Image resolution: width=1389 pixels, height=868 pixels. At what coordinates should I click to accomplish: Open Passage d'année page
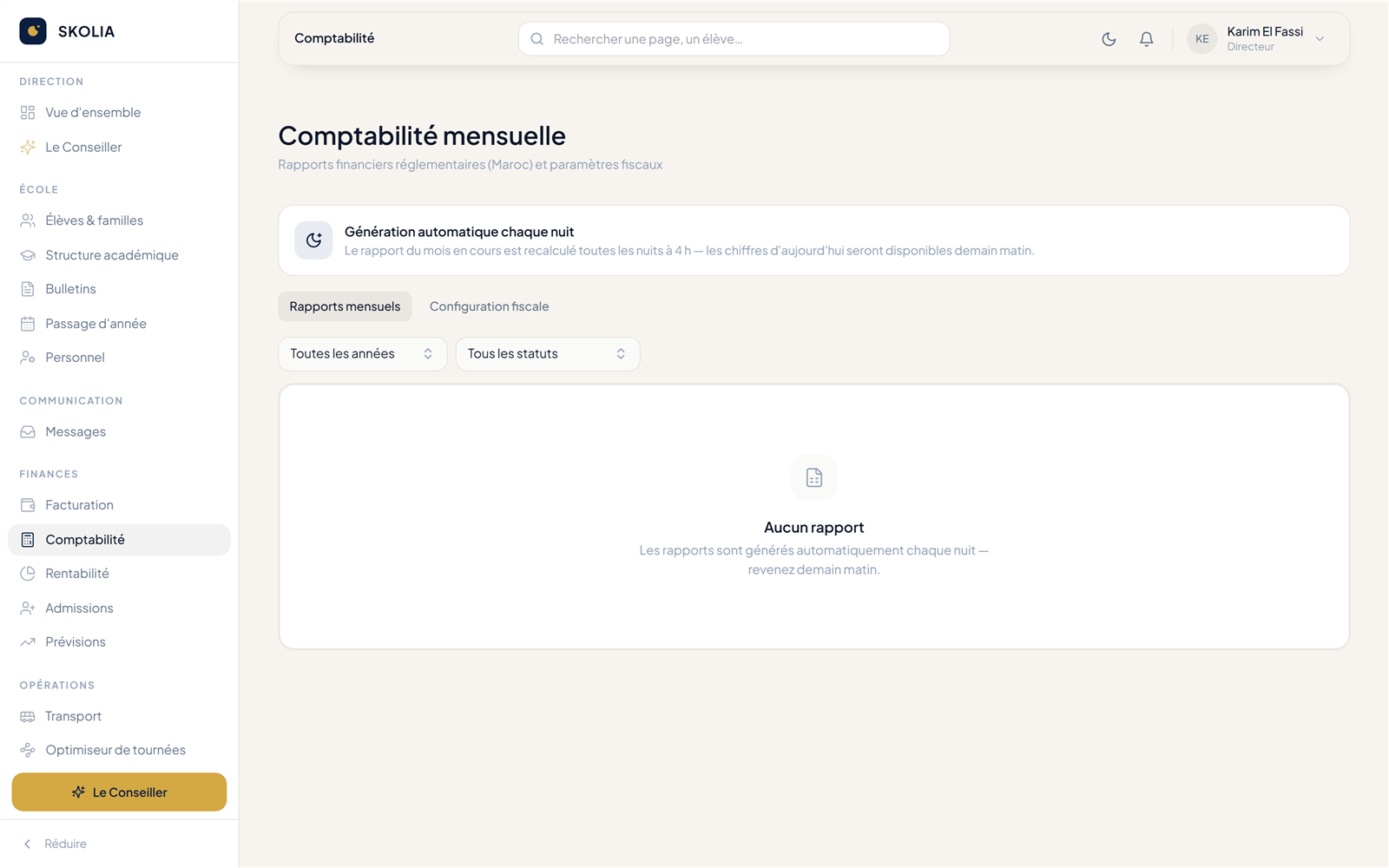point(119,324)
